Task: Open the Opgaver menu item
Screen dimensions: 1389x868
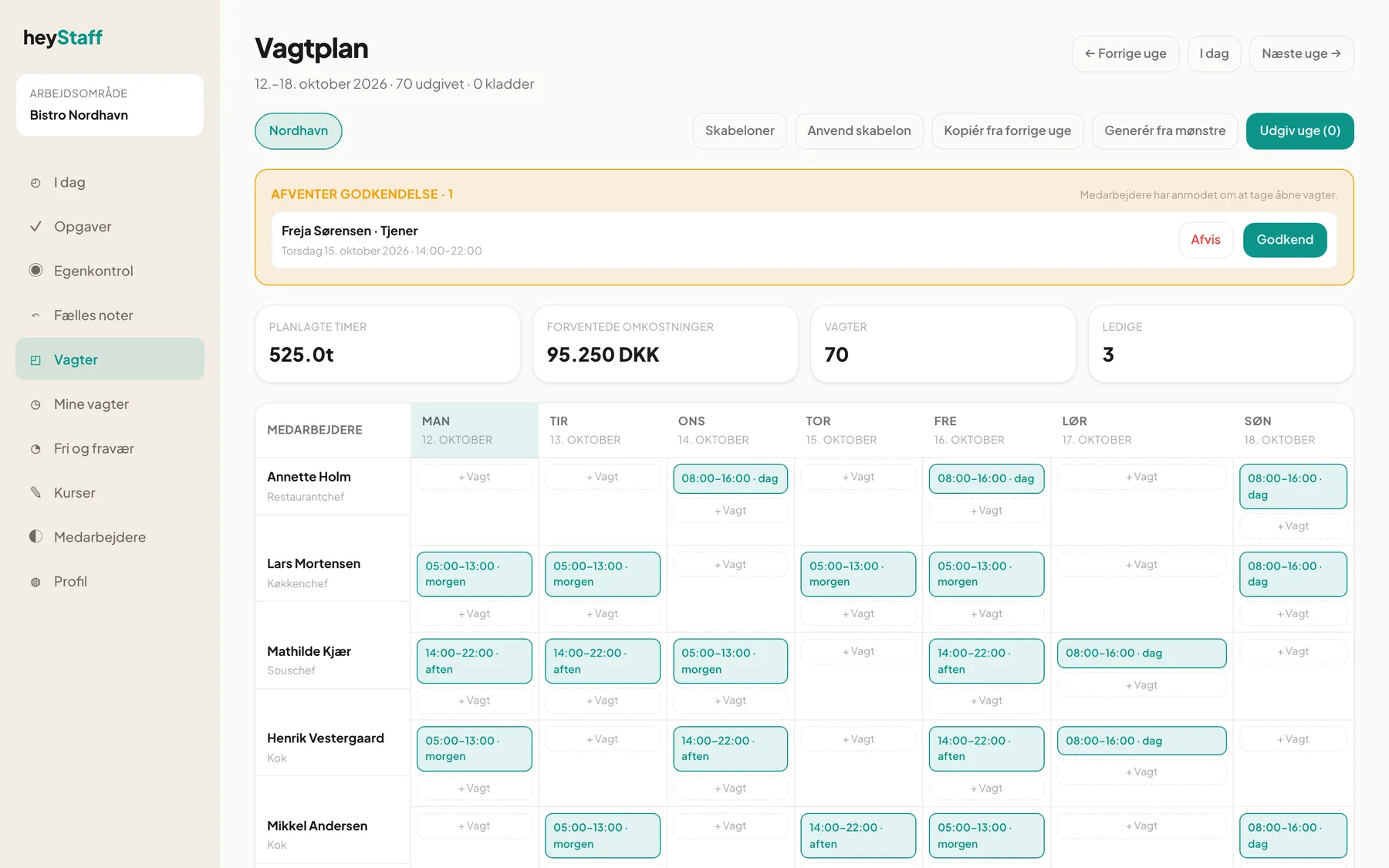Action: coord(110,227)
